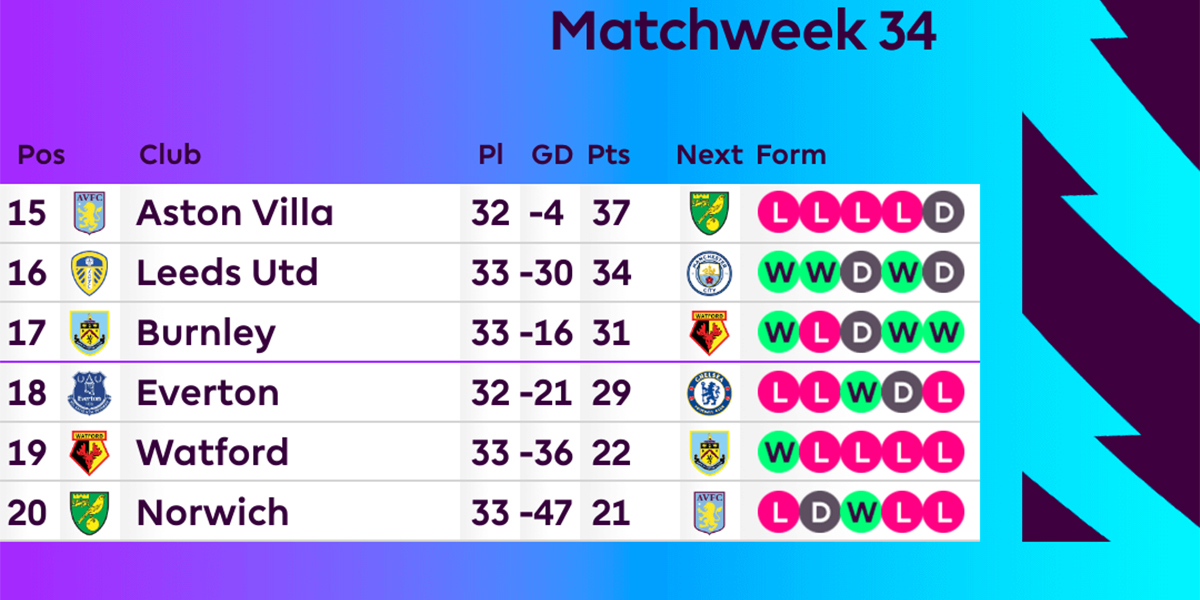This screenshot has height=600, width=1200.
Task: Select the Aston Villa club name
Action: click(235, 213)
